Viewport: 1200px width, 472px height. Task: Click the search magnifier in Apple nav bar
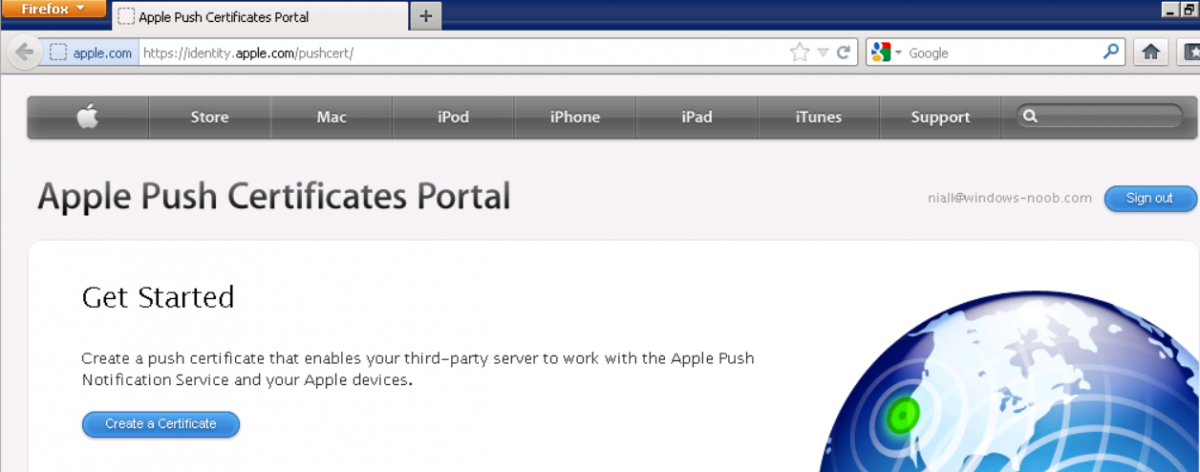pyautogui.click(x=1031, y=116)
